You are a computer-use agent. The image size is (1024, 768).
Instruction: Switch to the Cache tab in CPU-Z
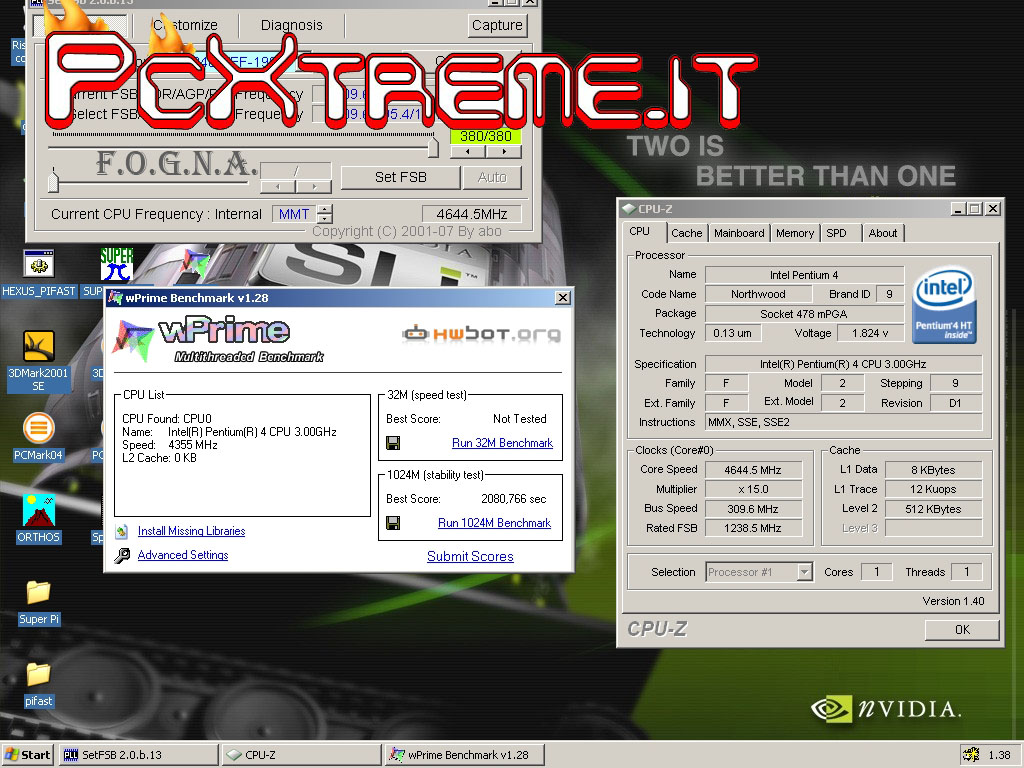(x=686, y=233)
